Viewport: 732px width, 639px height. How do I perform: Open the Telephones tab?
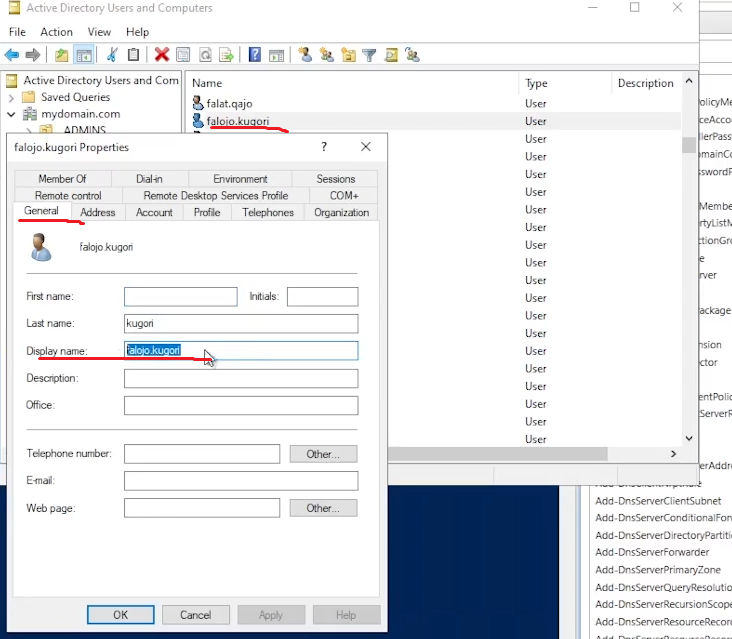click(x=268, y=212)
